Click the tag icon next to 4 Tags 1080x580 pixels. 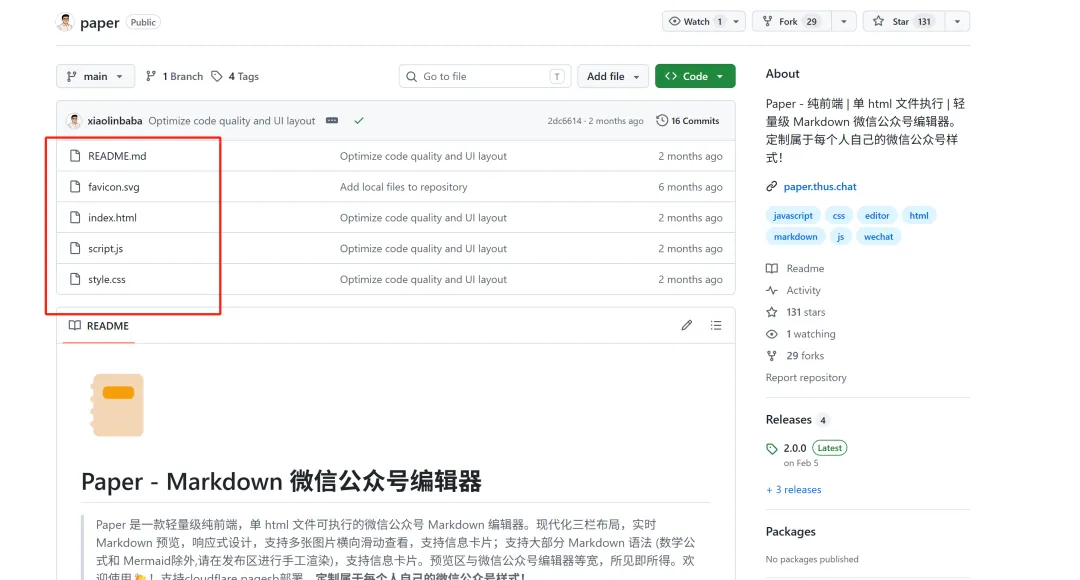217,76
